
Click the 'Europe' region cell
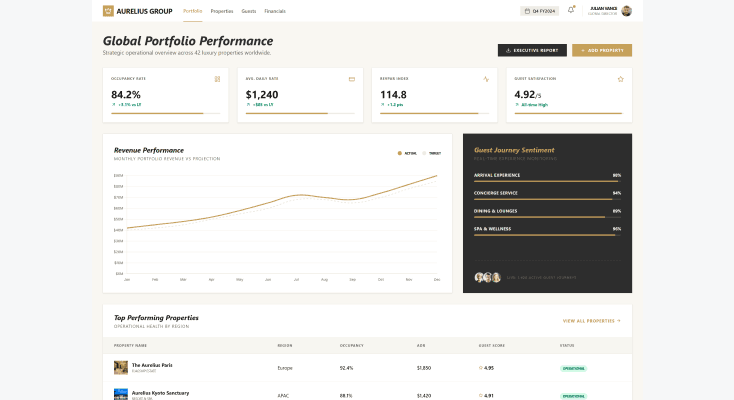pos(285,368)
